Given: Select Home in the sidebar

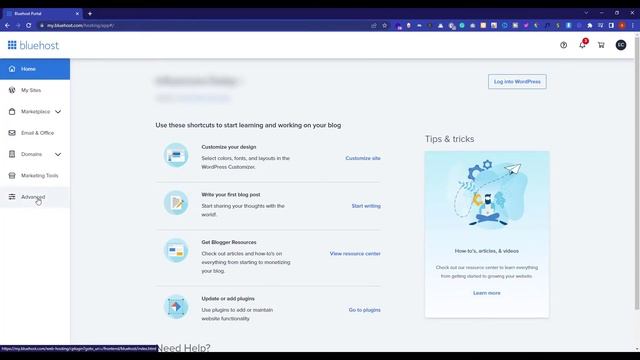Looking at the screenshot, I should [x=35, y=69].
